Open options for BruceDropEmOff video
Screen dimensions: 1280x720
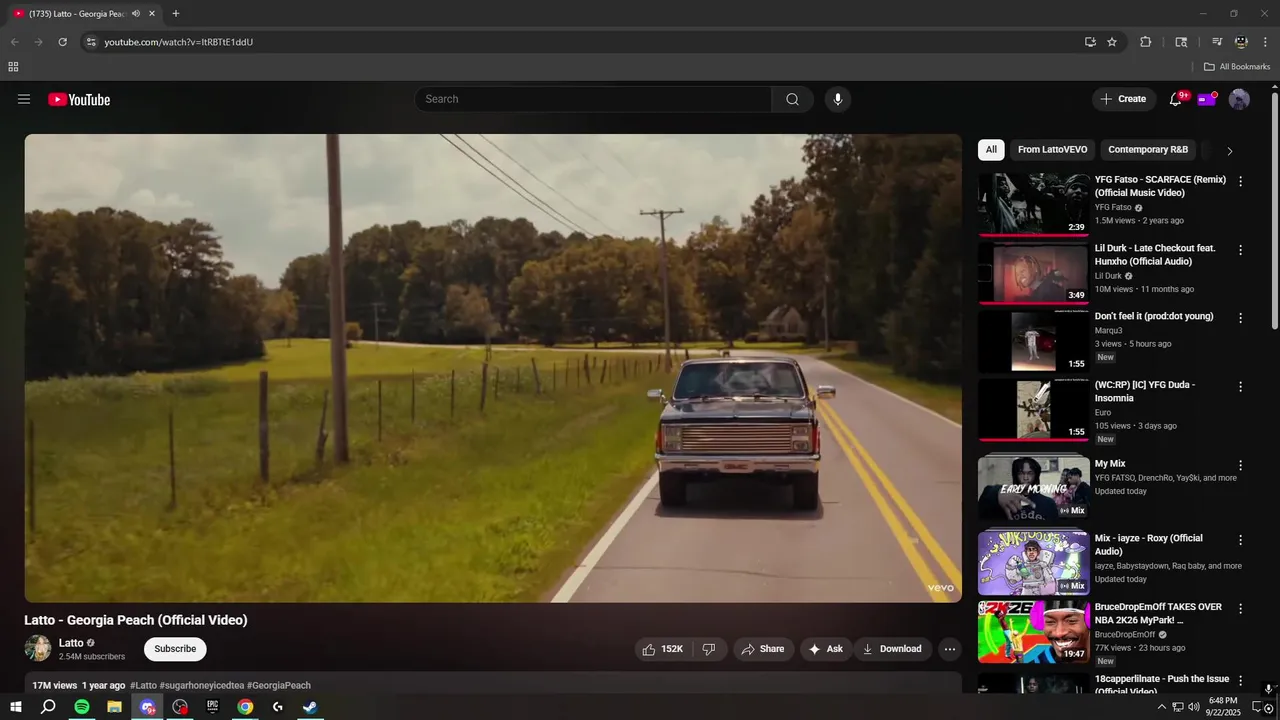pyautogui.click(x=1241, y=608)
